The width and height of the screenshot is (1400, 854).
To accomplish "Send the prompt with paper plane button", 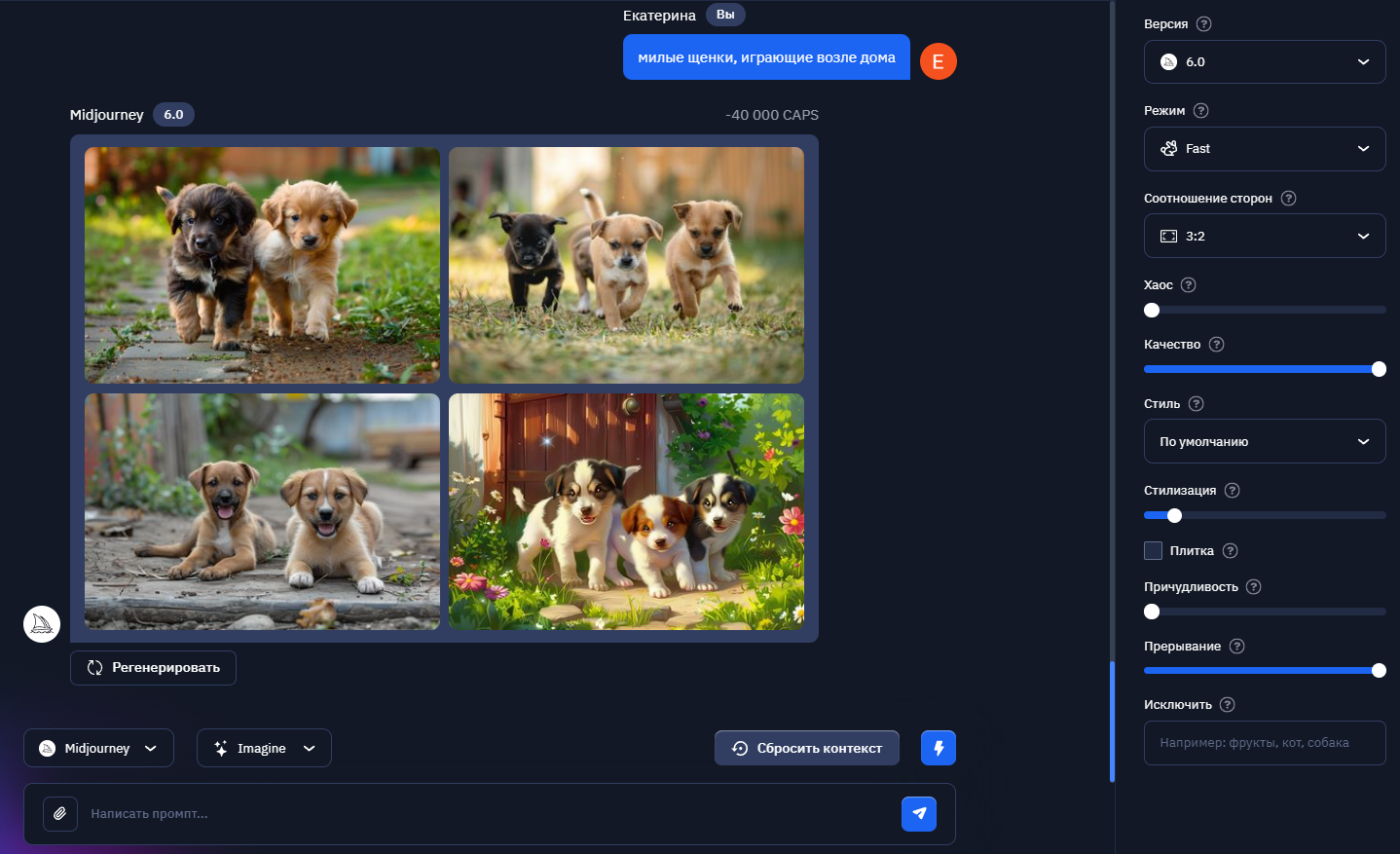I will point(919,814).
